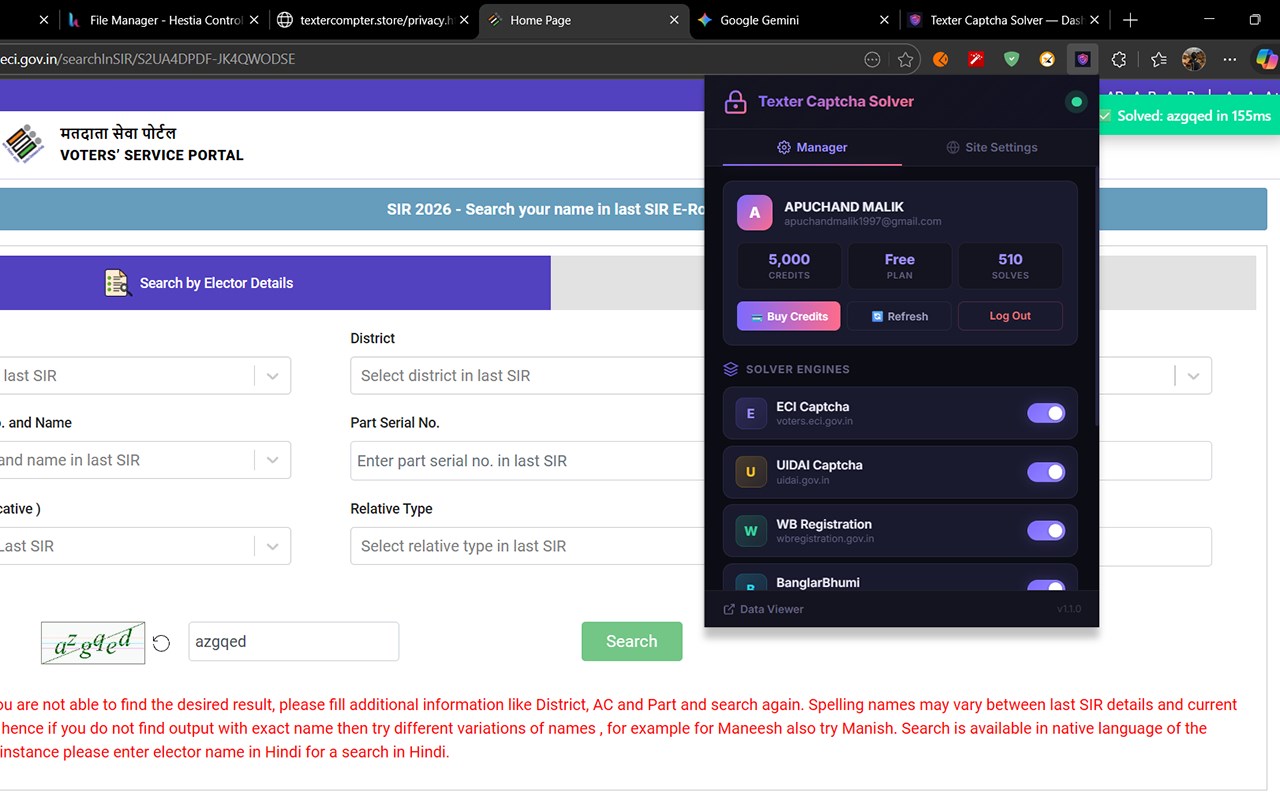Expand the part name in last SIR dropdown
This screenshot has width=1280, height=800.
click(272, 461)
